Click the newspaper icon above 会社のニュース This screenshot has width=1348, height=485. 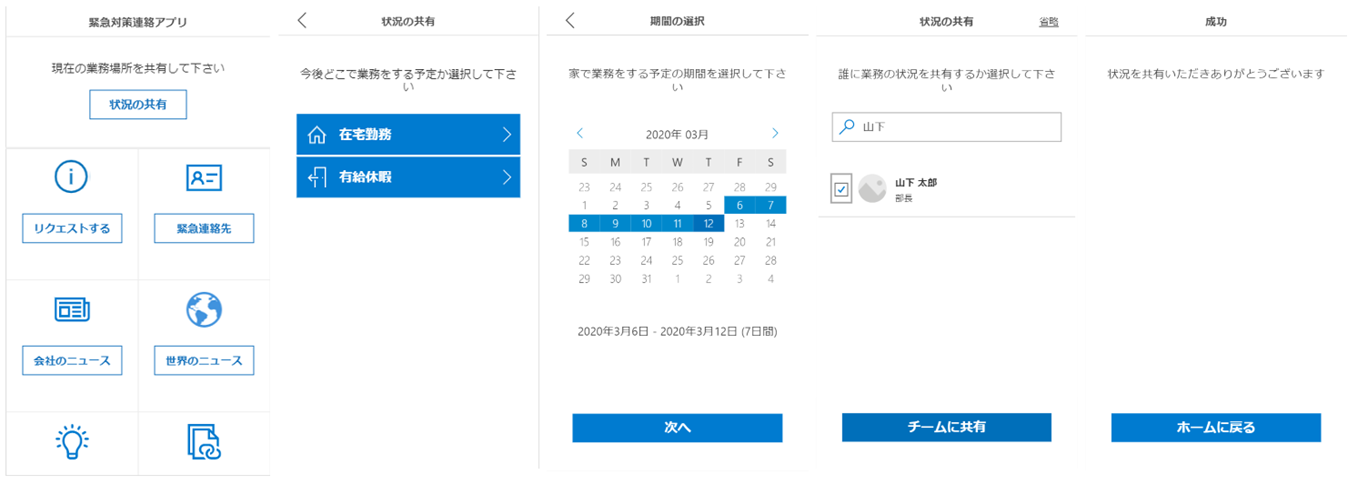[71, 310]
